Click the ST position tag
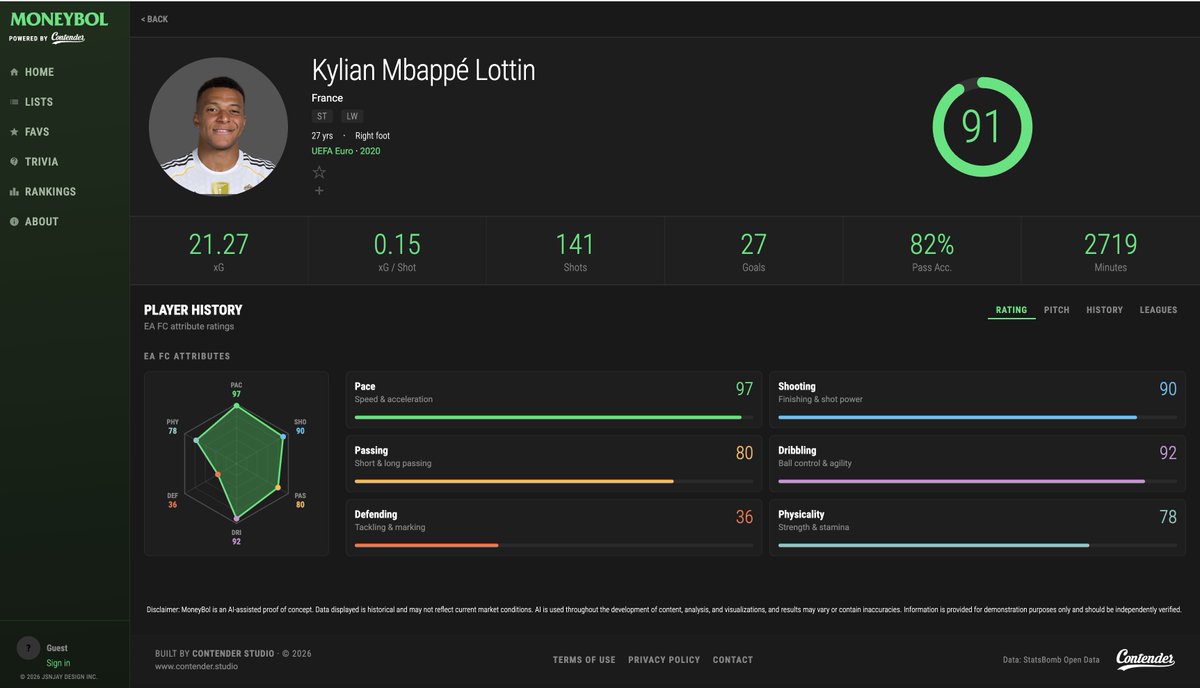Image resolution: width=1200 pixels, height=688 pixels. point(323,116)
